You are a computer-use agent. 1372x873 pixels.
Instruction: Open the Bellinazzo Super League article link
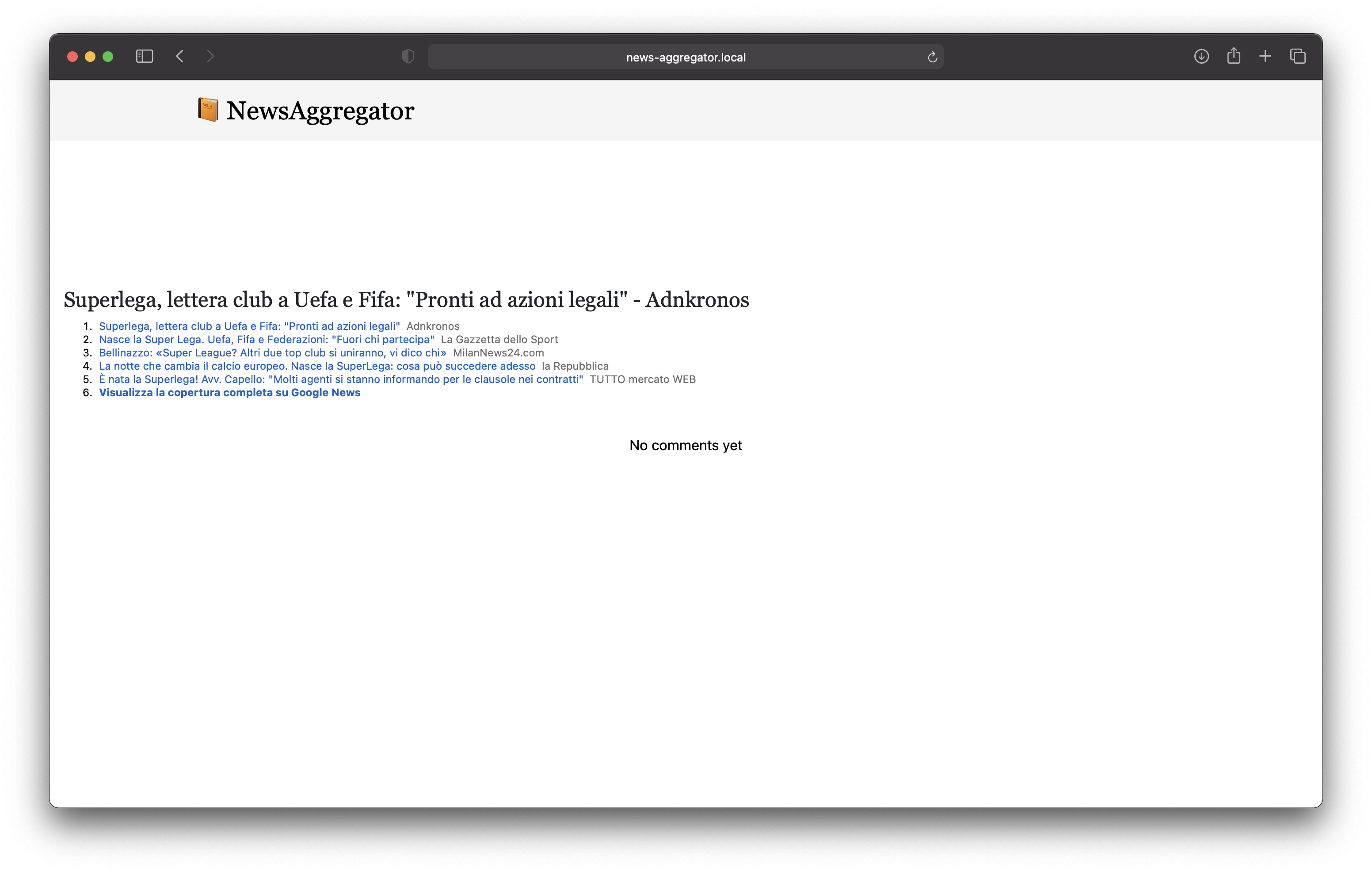[272, 352]
